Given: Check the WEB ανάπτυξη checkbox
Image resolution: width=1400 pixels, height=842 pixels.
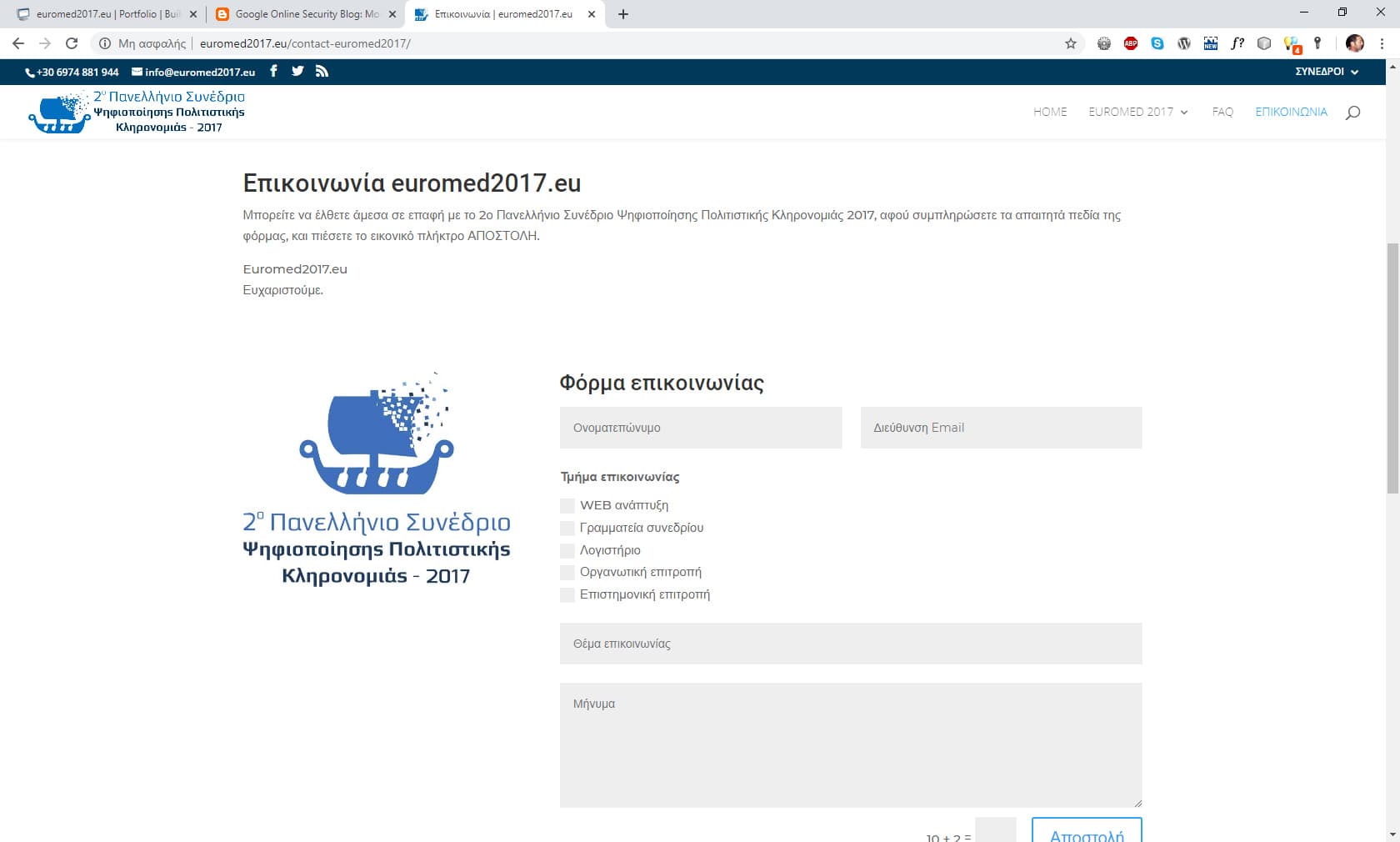Looking at the screenshot, I should (567, 505).
